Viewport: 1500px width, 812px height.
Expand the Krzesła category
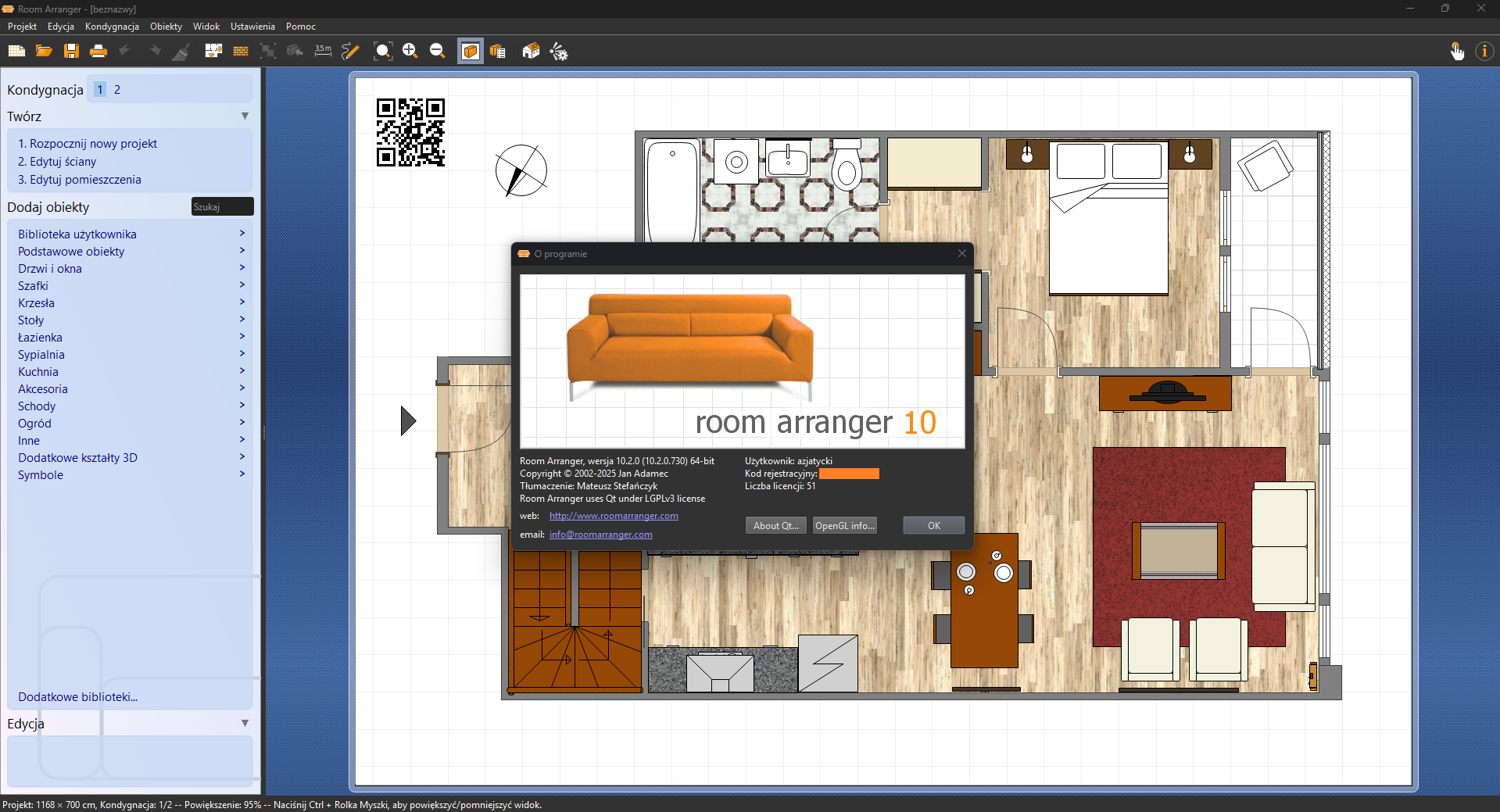coord(130,302)
